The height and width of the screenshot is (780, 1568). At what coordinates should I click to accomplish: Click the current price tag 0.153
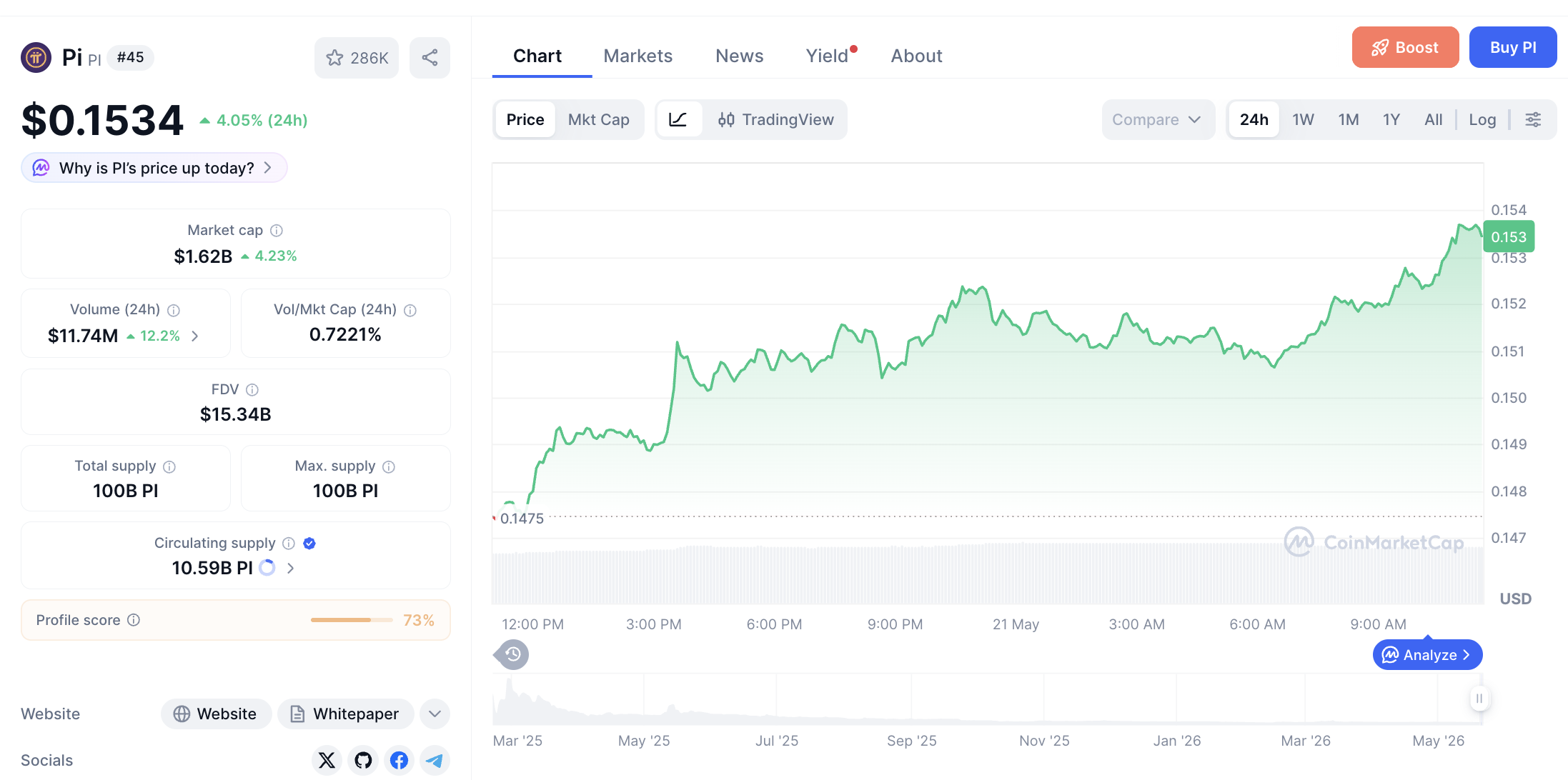tap(1509, 237)
